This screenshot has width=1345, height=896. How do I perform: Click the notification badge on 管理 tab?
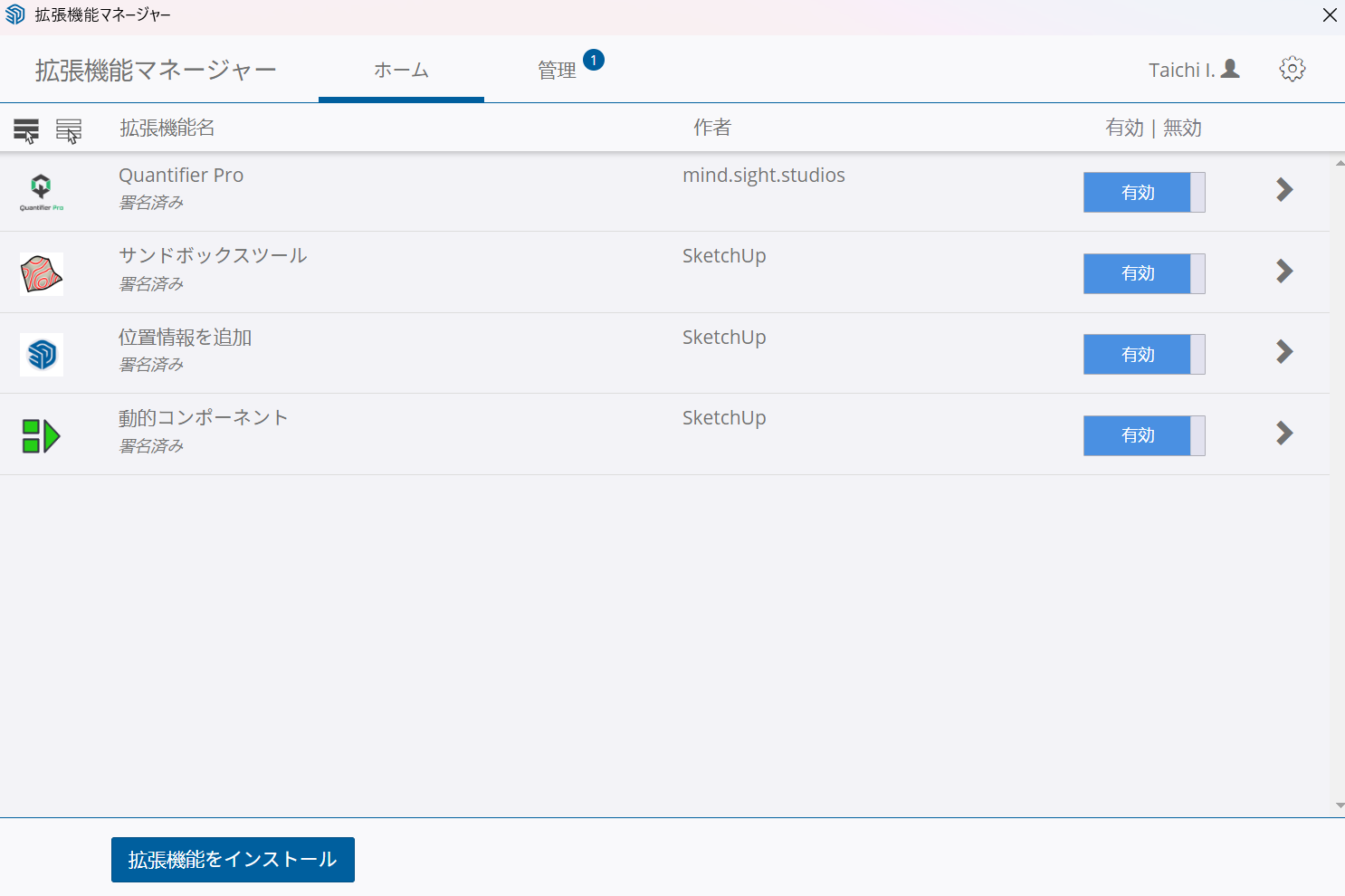coord(594,60)
